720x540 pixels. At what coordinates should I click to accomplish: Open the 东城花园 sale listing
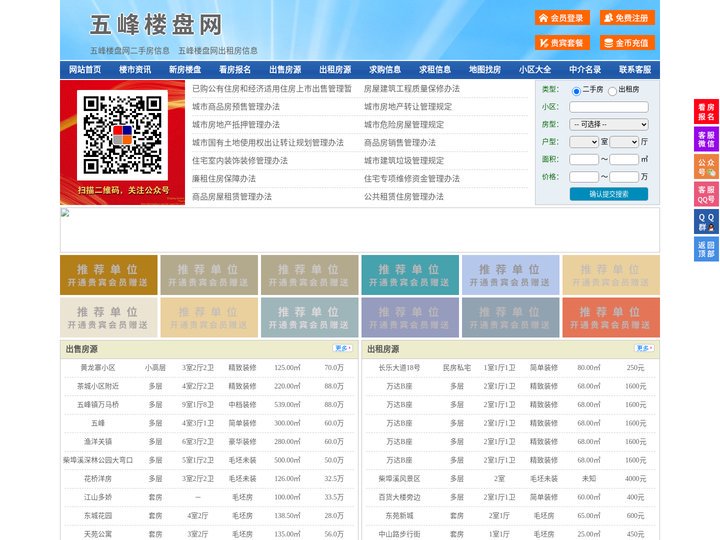tap(97, 516)
